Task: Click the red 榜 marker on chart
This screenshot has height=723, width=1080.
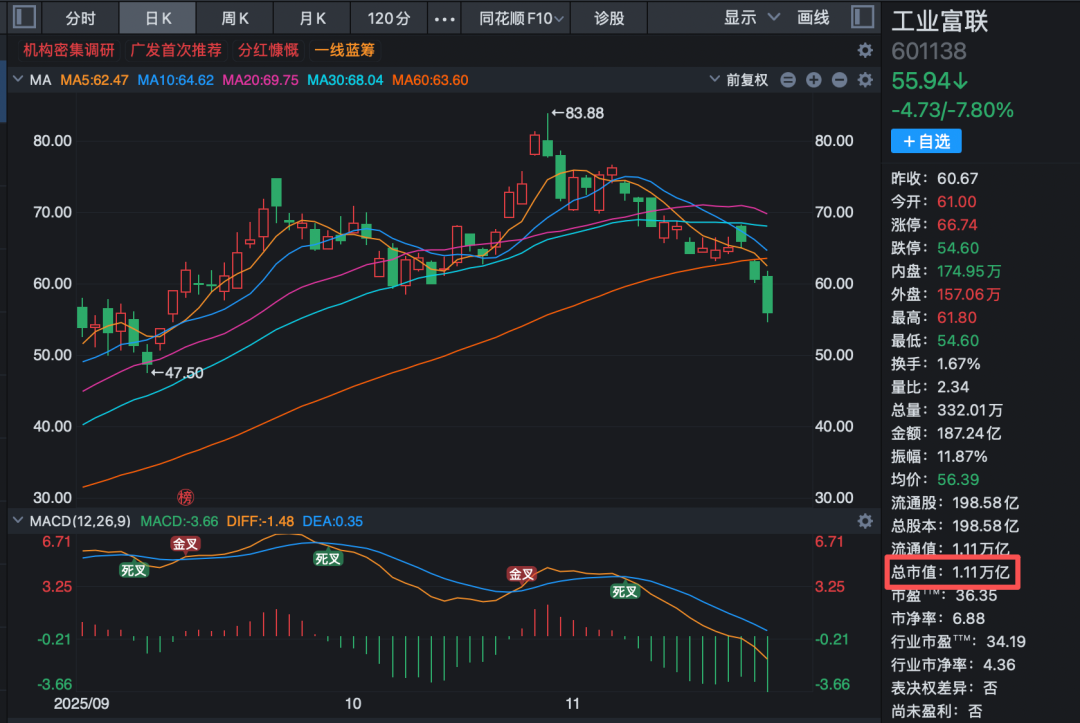Action: point(185,497)
